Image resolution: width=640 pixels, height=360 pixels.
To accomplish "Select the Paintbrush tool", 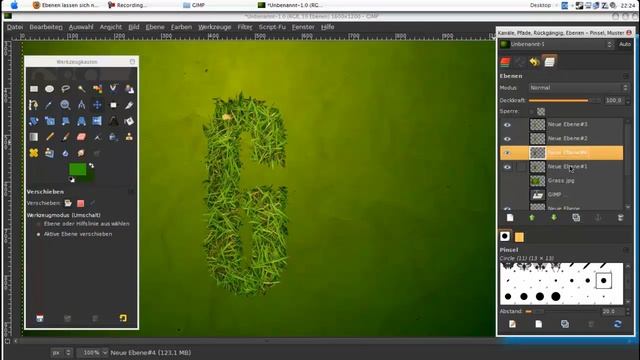I will [x=65, y=137].
